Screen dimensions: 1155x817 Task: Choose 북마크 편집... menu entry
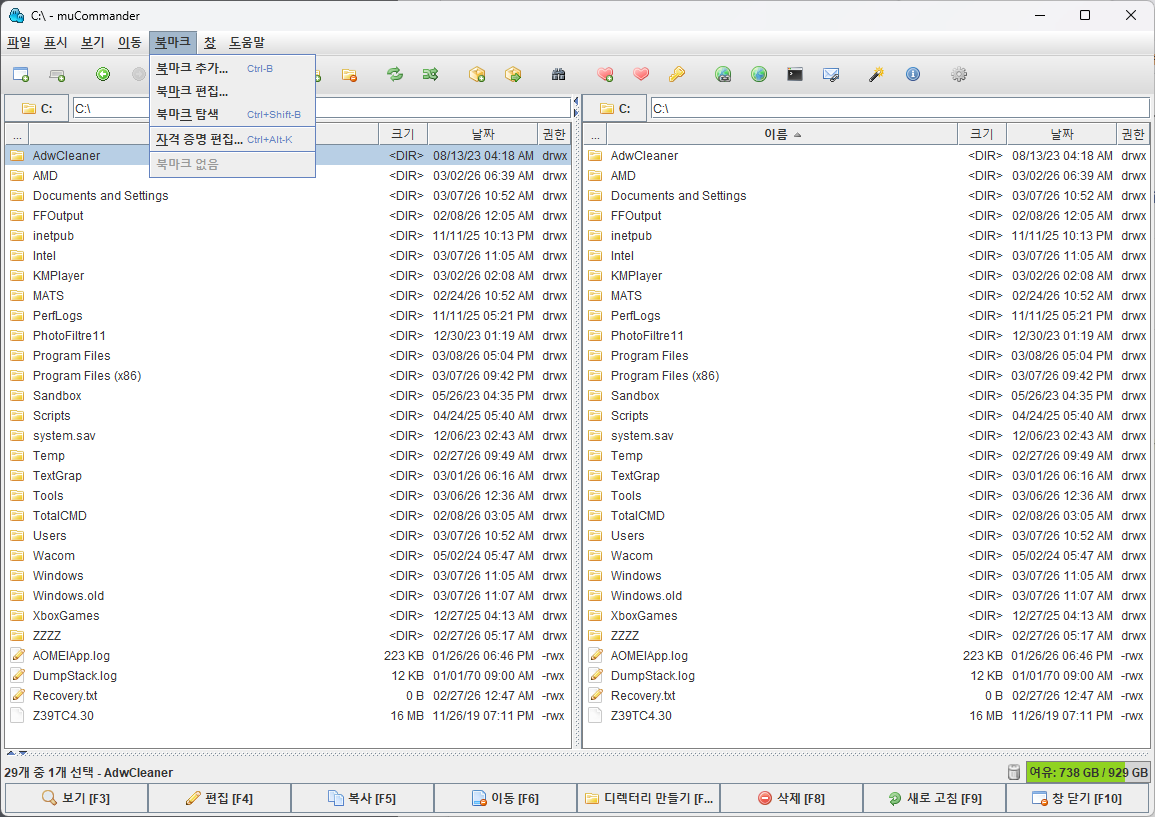click(x=232, y=91)
